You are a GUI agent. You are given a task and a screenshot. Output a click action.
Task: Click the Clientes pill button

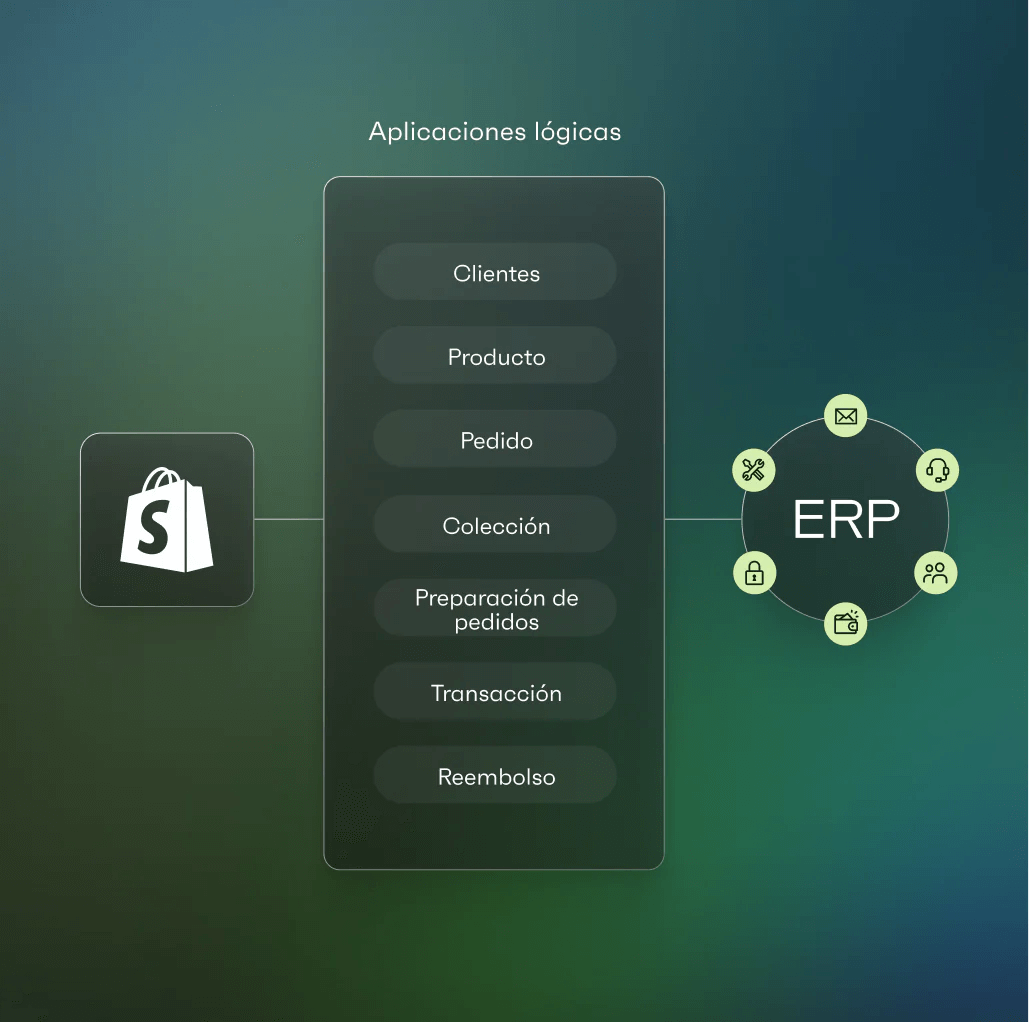(x=495, y=272)
